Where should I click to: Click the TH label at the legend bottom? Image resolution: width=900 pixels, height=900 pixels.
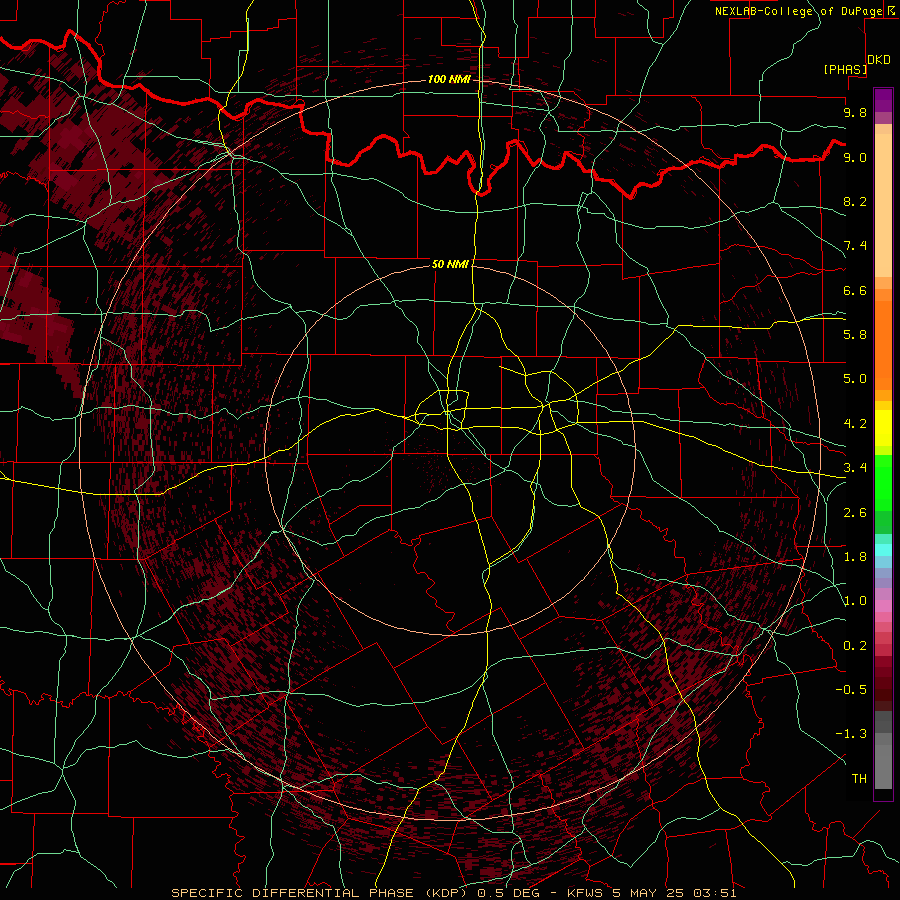coord(859,779)
